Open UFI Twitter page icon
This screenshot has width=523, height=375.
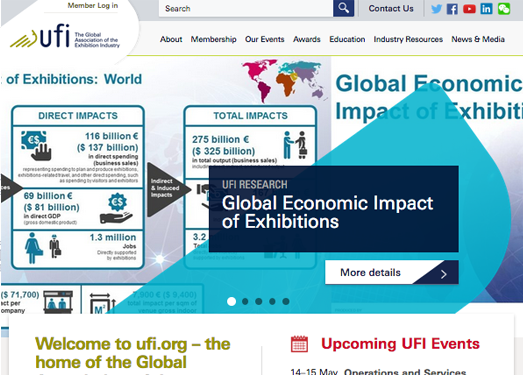tap(436, 9)
